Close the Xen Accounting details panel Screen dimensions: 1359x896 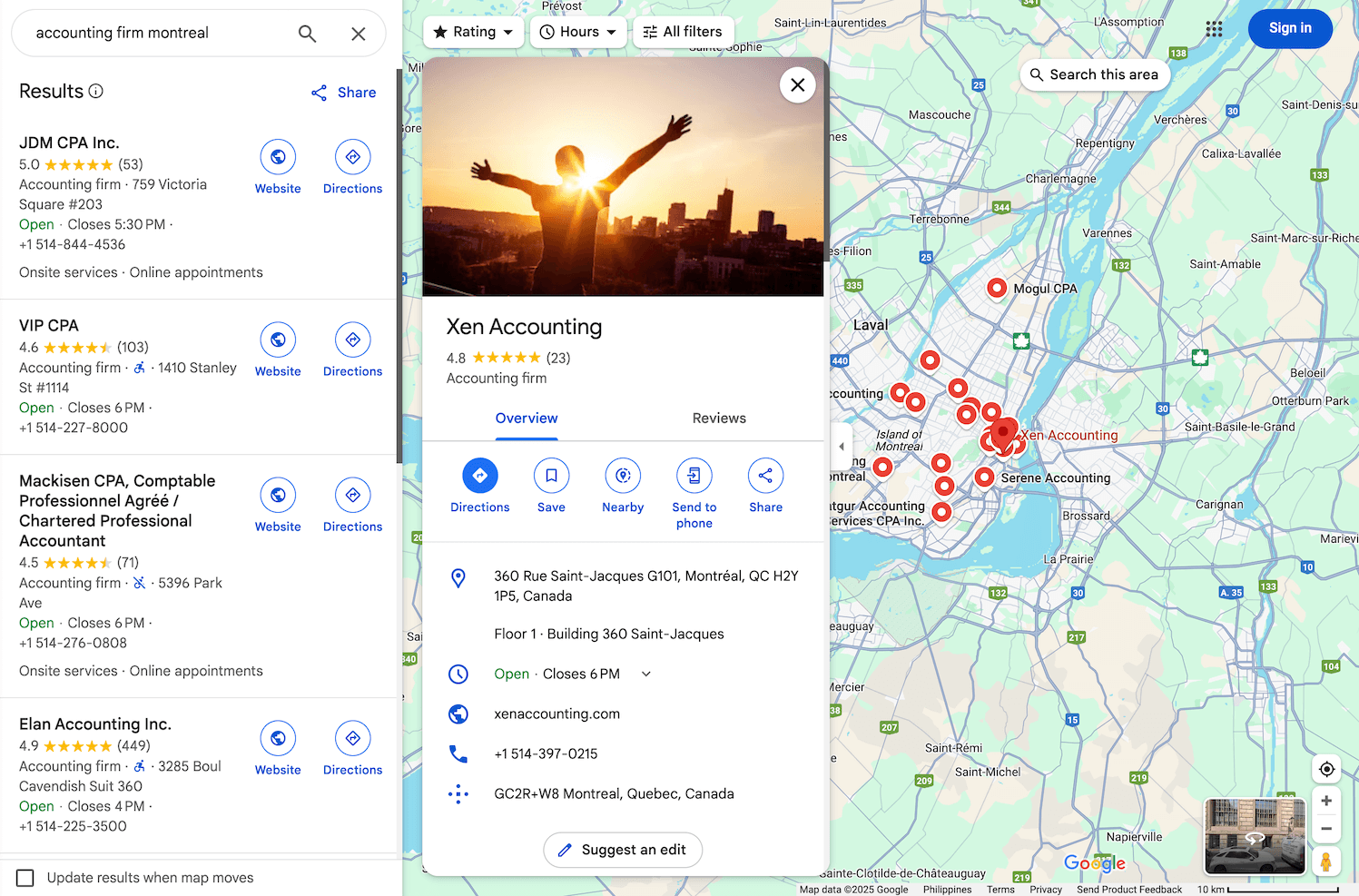(798, 85)
